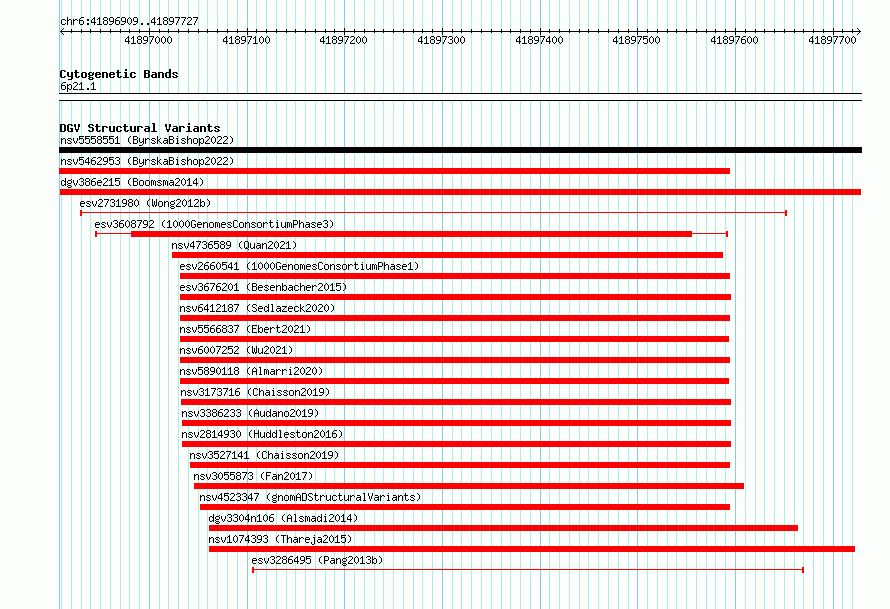
Task: Click the red nsv4736589 variant bar
Action: (x=447, y=255)
